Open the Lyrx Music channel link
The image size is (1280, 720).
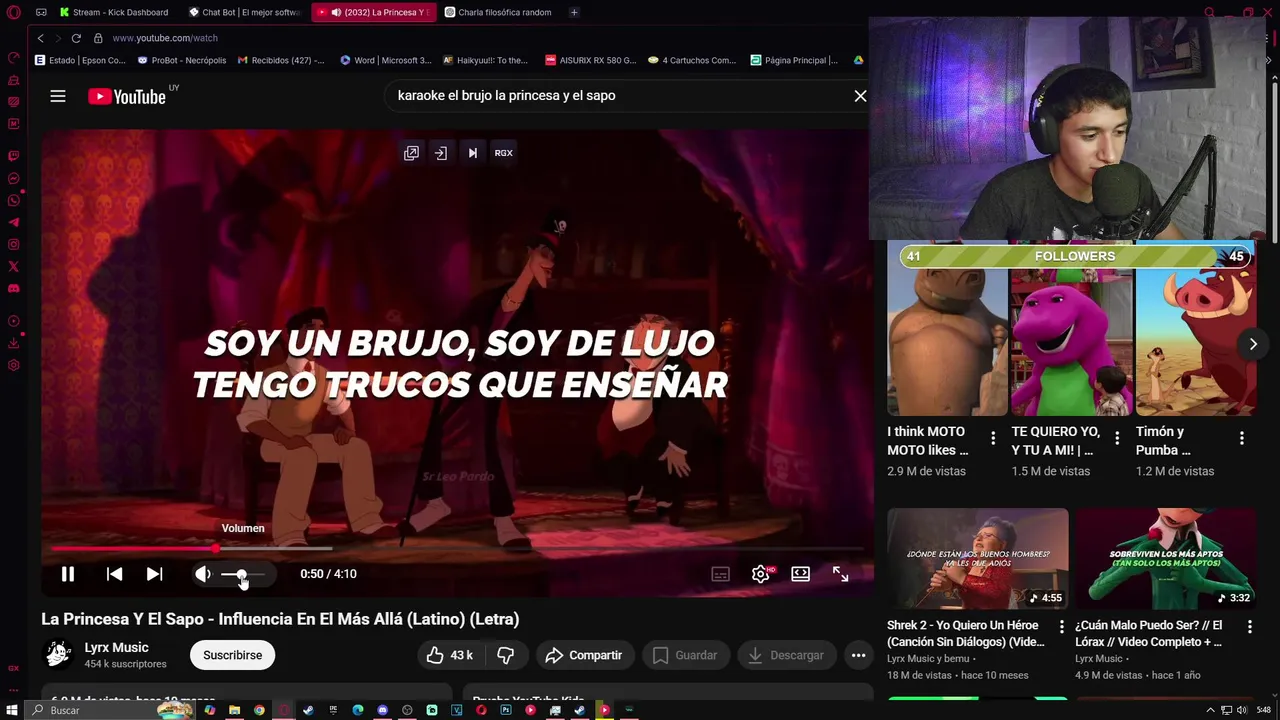116,647
